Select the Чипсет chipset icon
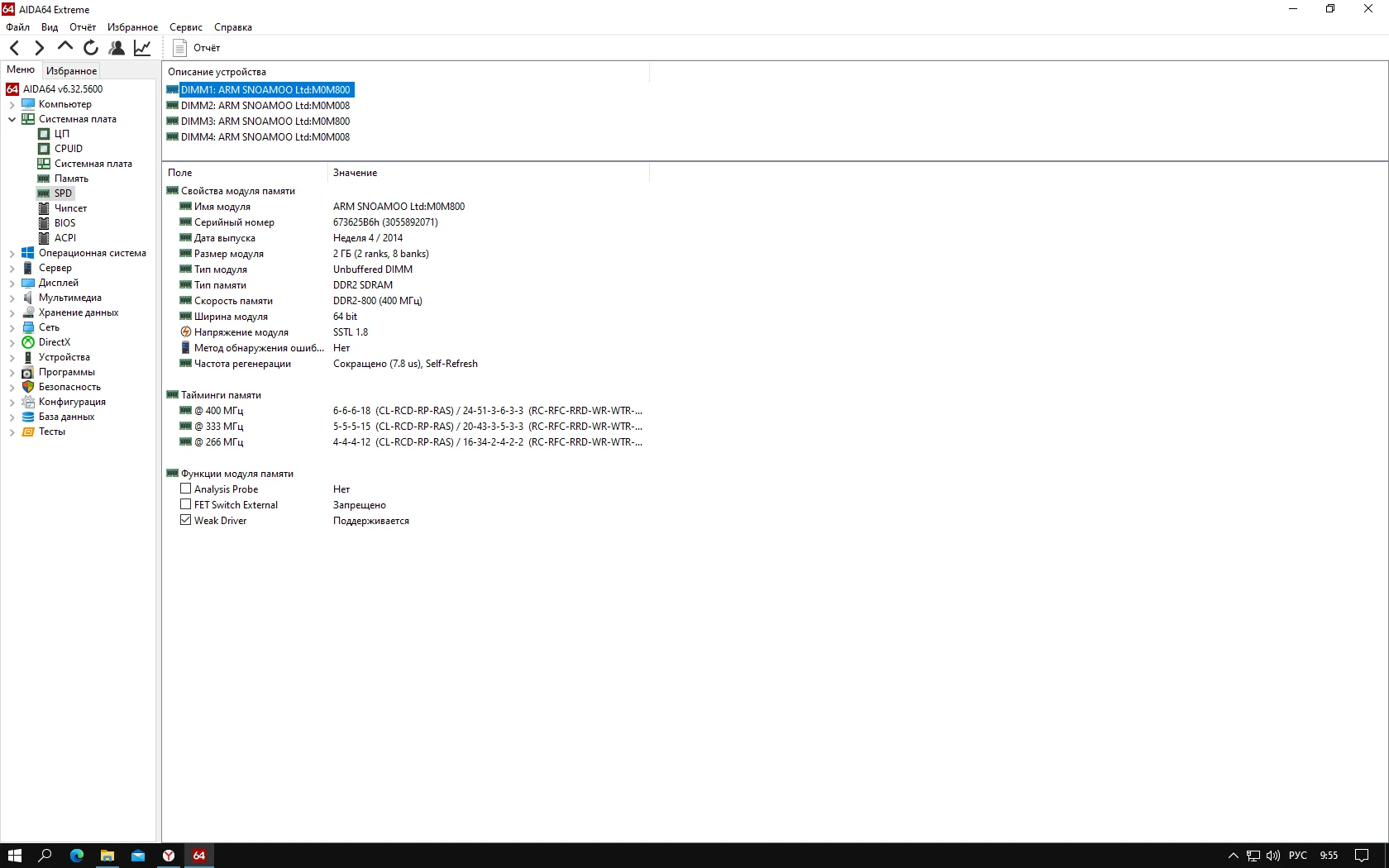1389x868 pixels. pyautogui.click(x=44, y=208)
